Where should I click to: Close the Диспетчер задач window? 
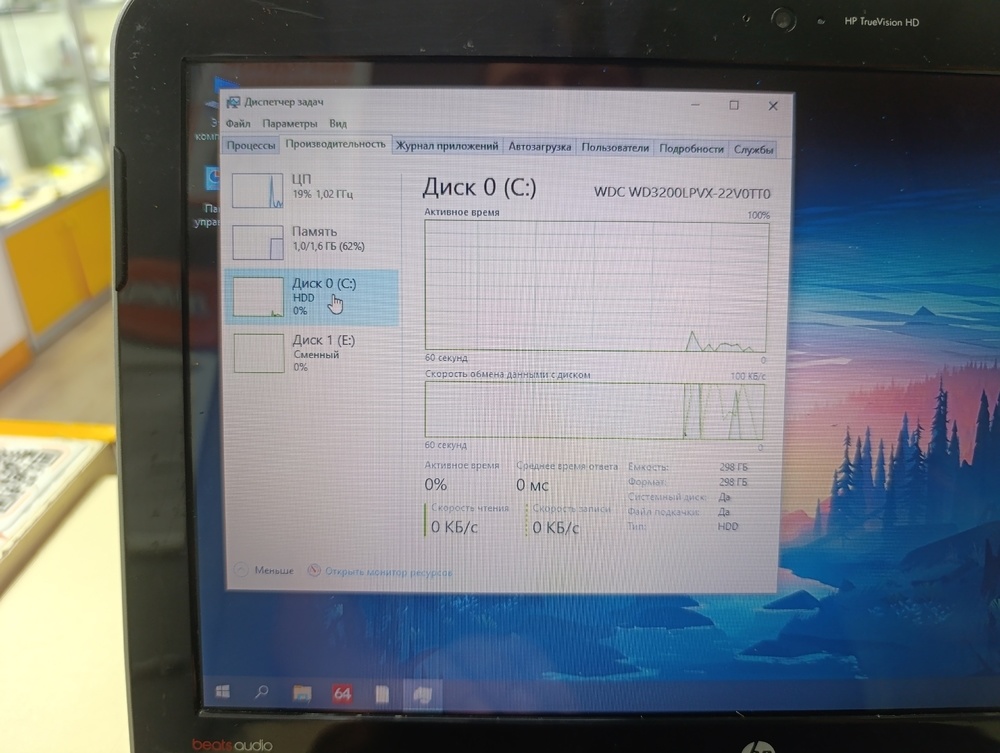coord(773,106)
